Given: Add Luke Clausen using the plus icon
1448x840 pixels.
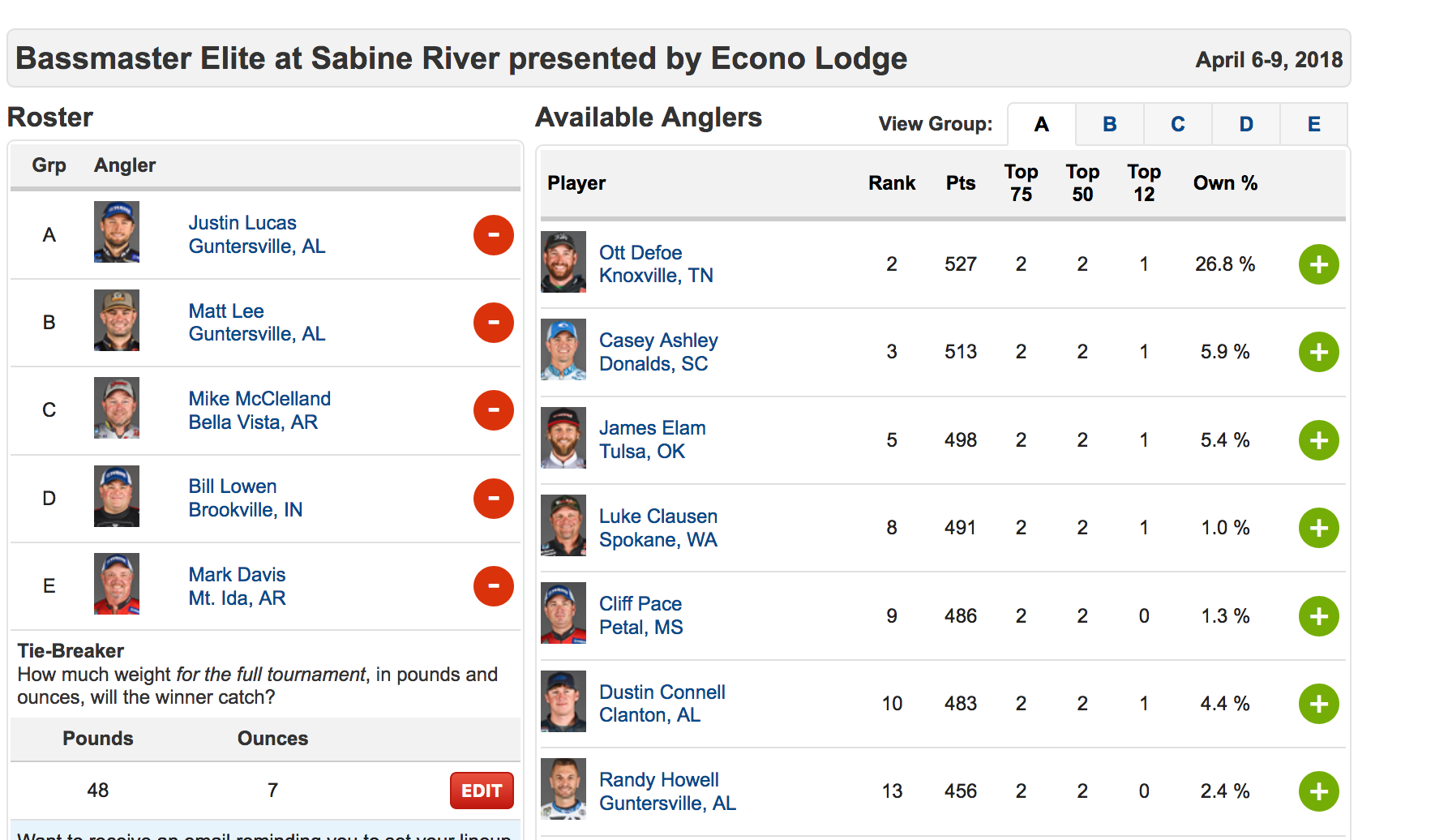Looking at the screenshot, I should pos(1318,528).
